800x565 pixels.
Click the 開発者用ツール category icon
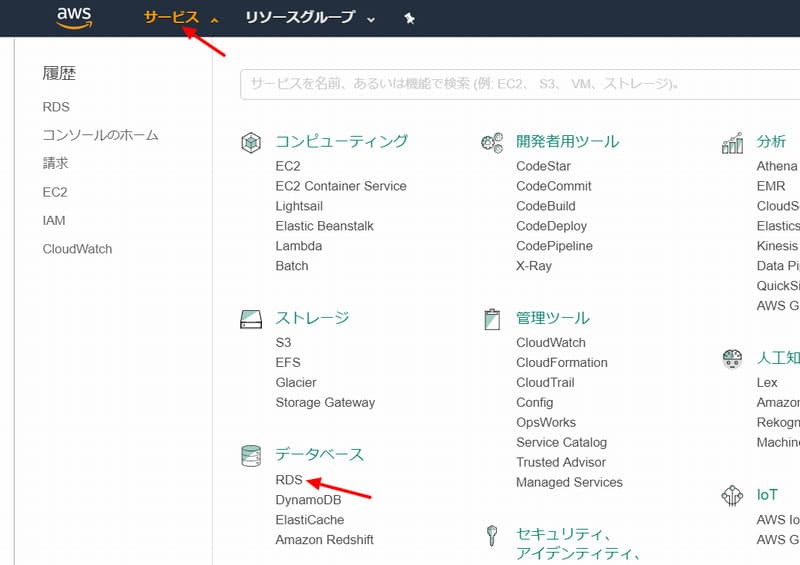(x=491, y=143)
